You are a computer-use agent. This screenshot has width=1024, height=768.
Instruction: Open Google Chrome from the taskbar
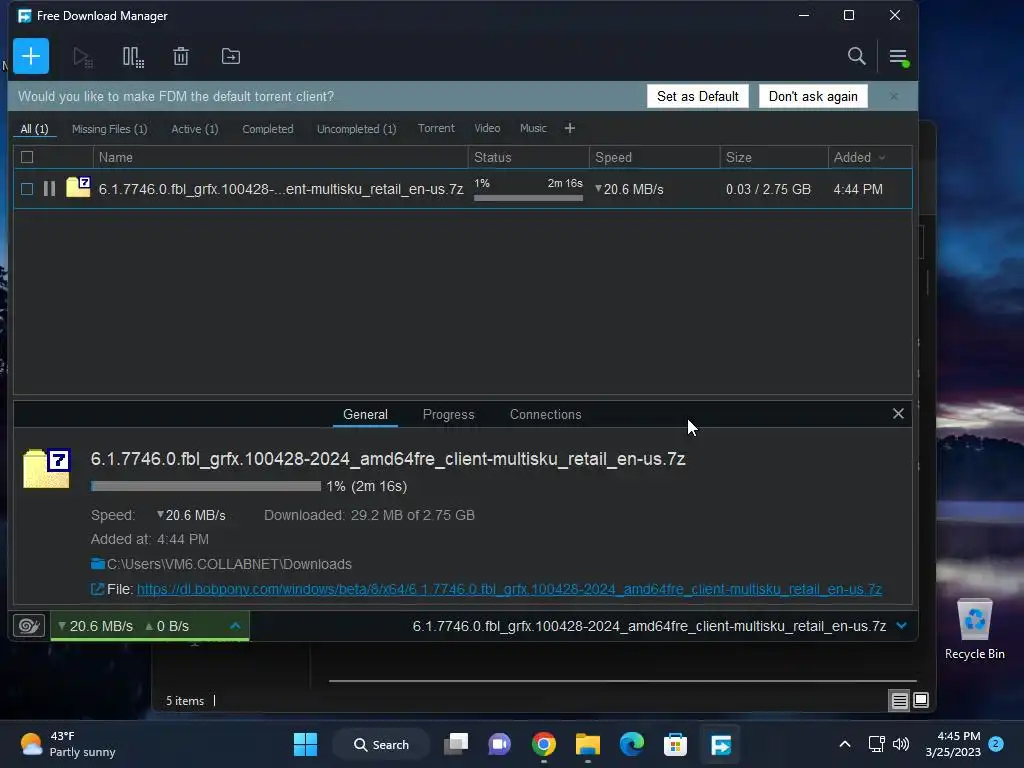point(543,744)
